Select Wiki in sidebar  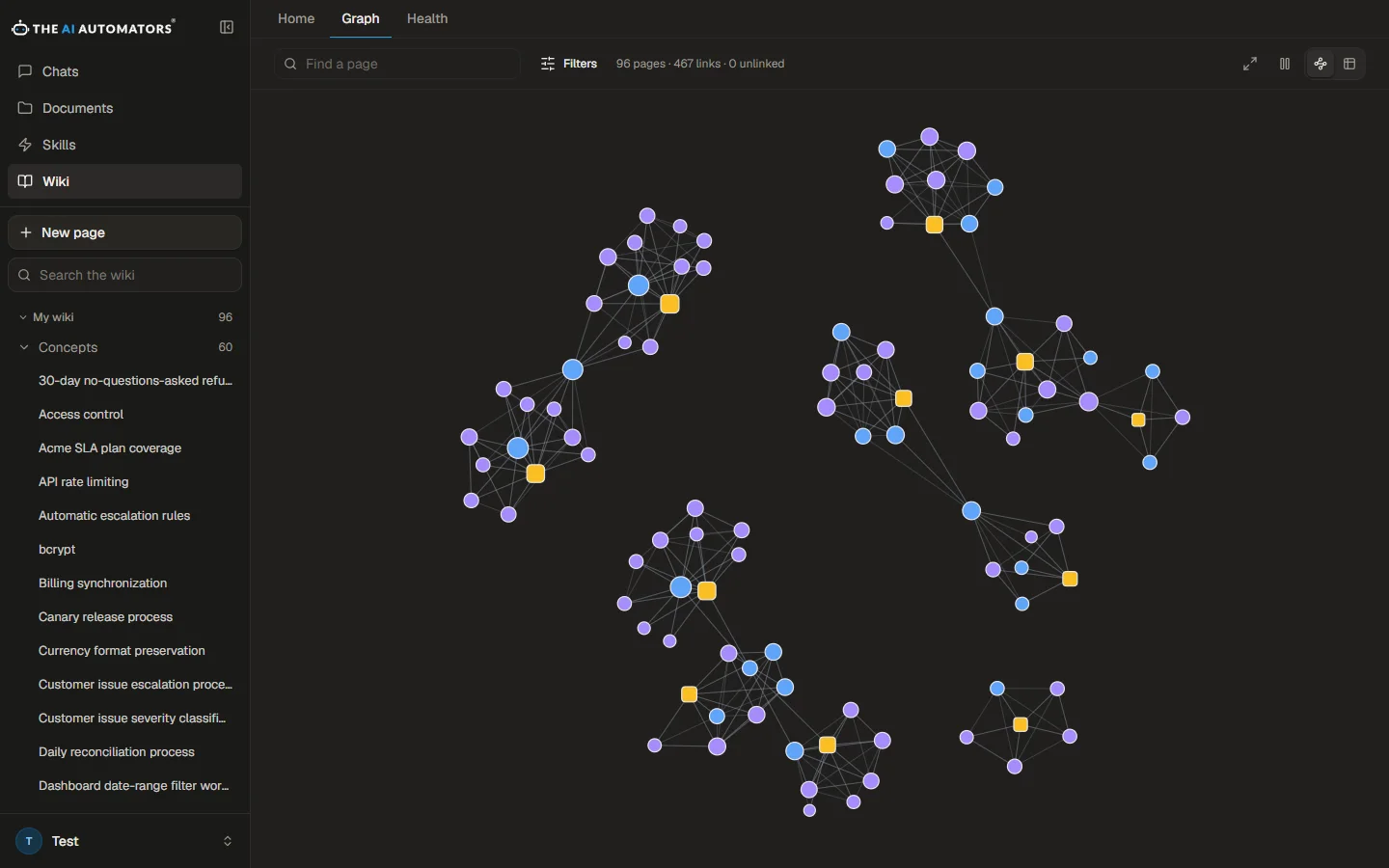124,181
